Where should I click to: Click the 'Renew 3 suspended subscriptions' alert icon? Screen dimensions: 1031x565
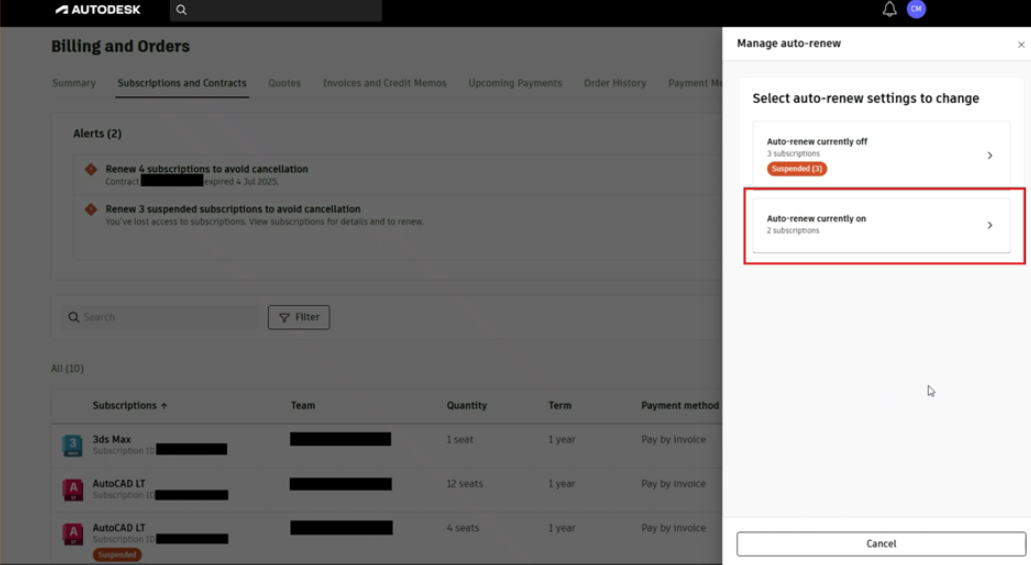(x=91, y=210)
